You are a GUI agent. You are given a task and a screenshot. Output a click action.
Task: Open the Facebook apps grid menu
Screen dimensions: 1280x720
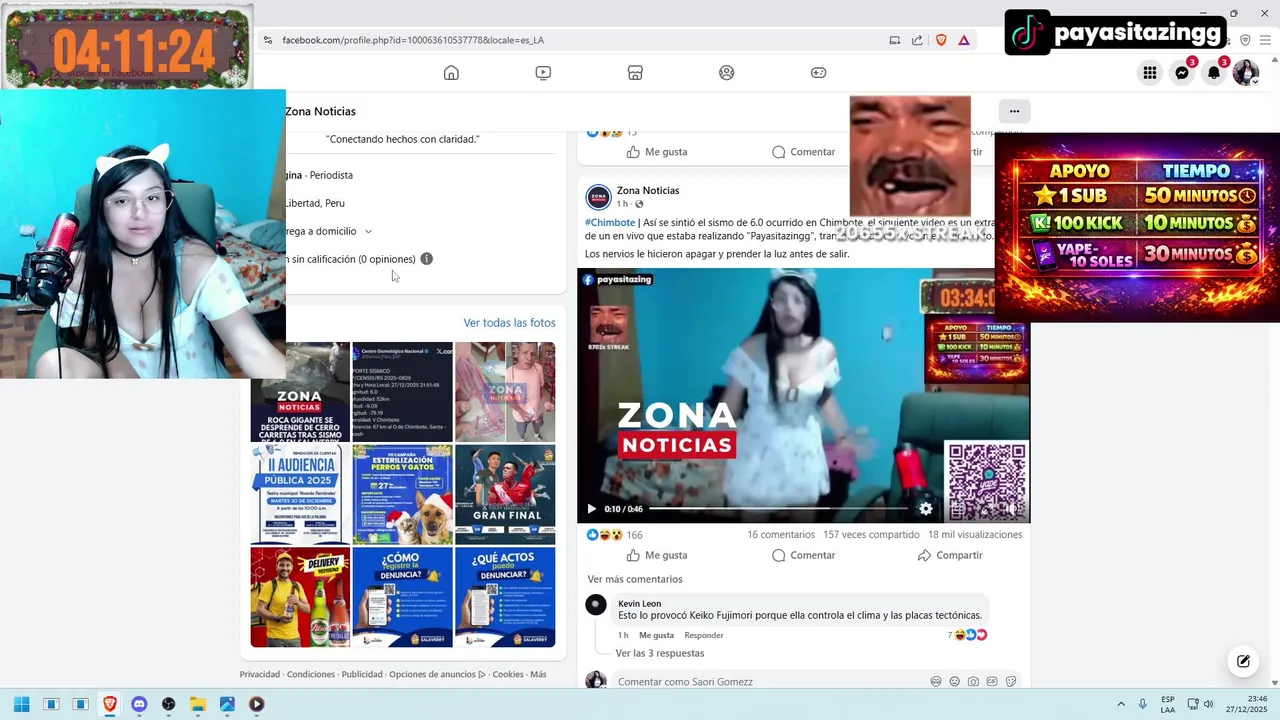[1150, 72]
